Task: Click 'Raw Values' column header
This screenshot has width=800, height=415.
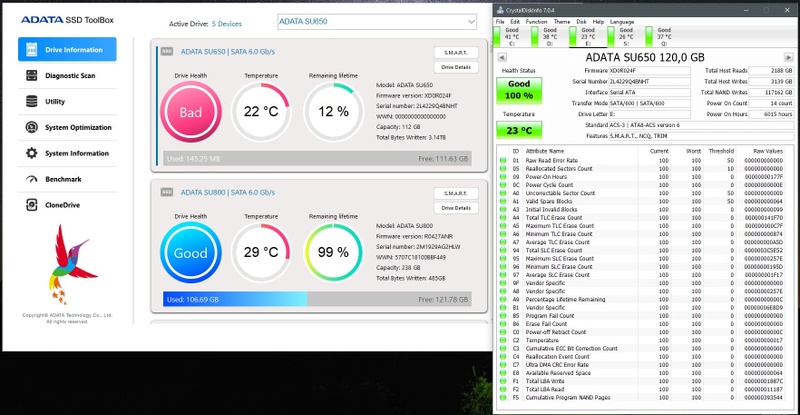Action: (768, 151)
